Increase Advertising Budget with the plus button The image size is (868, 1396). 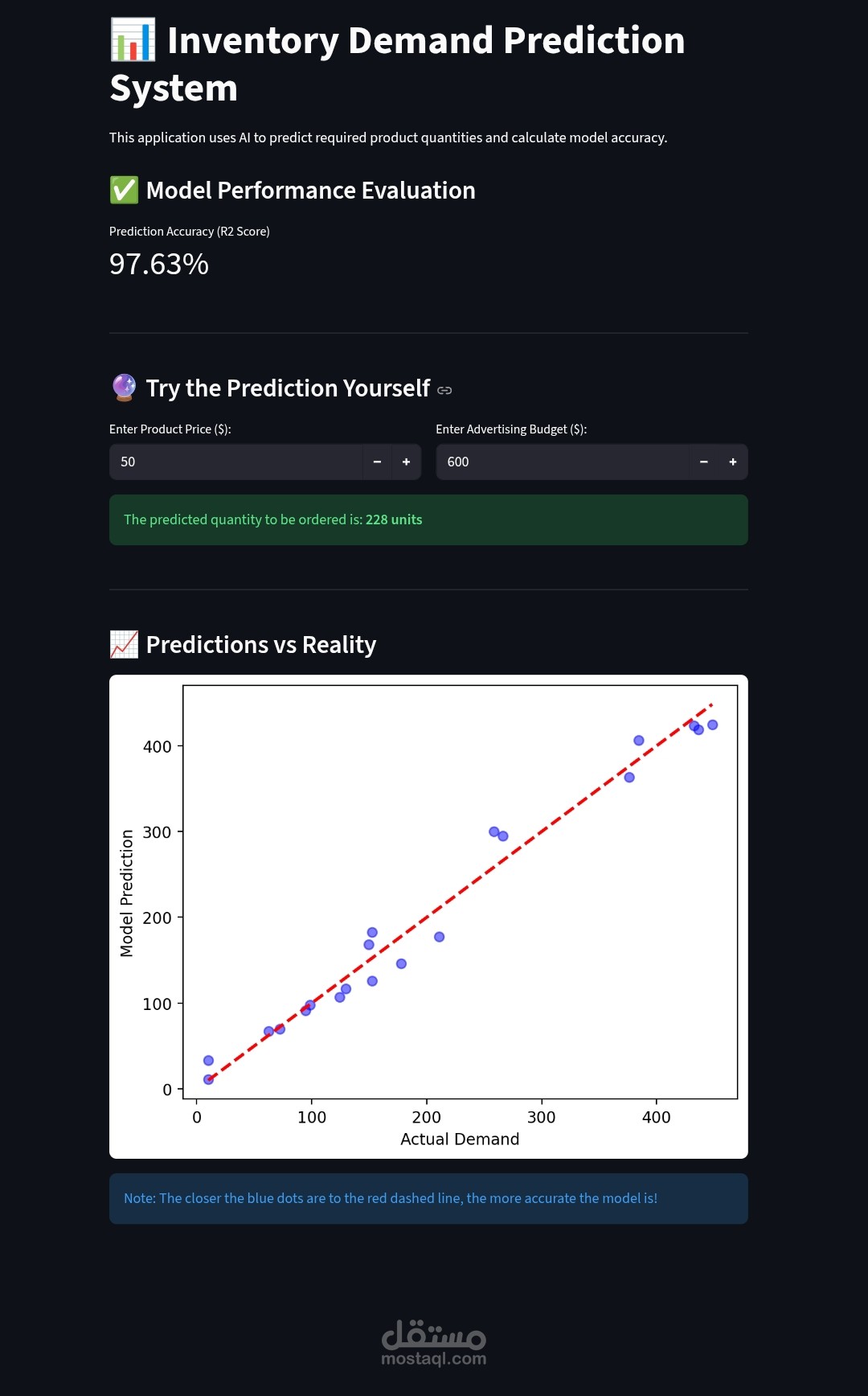(733, 462)
